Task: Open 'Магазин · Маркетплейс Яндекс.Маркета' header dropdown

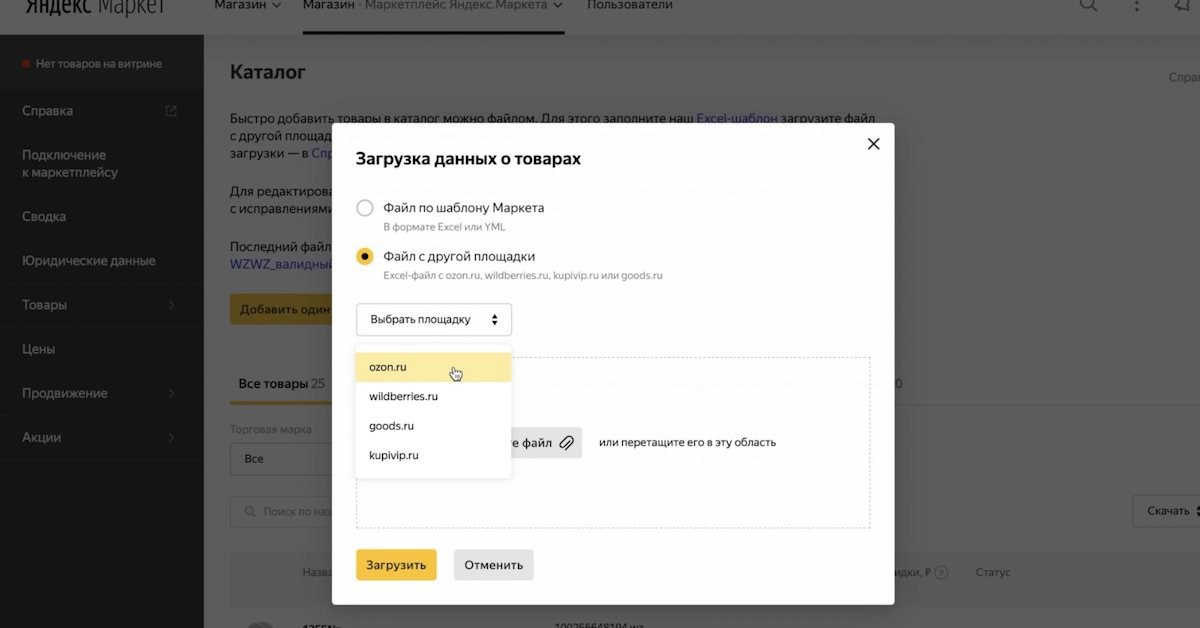Action: click(x=433, y=5)
